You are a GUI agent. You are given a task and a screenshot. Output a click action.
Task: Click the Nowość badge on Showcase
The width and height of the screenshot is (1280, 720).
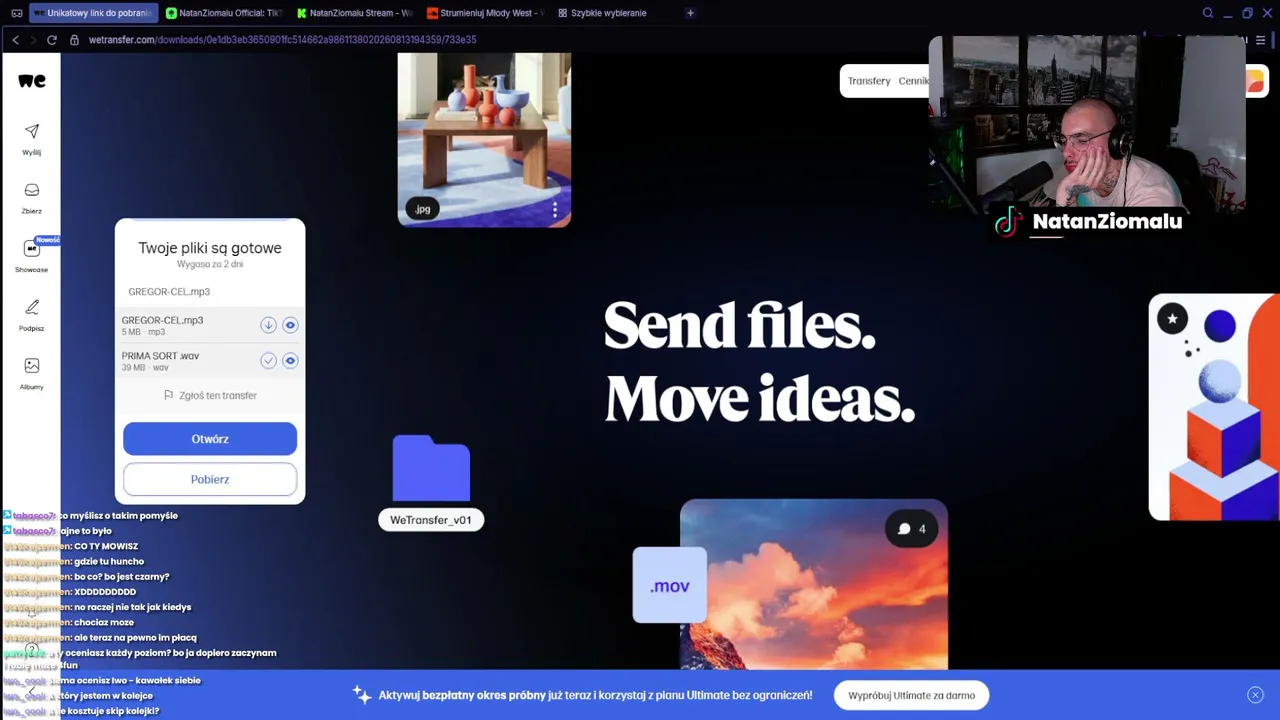(x=47, y=240)
